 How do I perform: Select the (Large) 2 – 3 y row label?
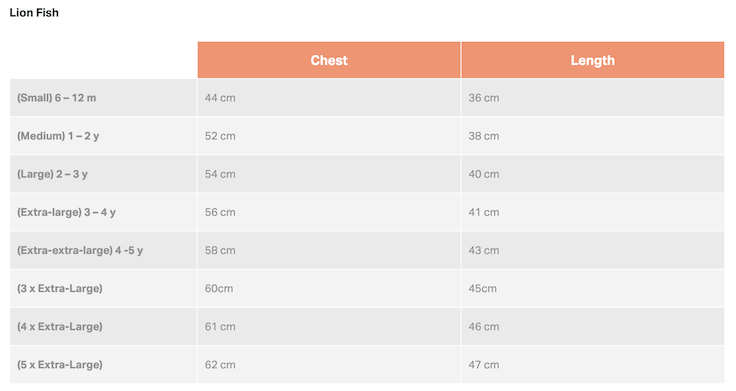tap(53, 174)
